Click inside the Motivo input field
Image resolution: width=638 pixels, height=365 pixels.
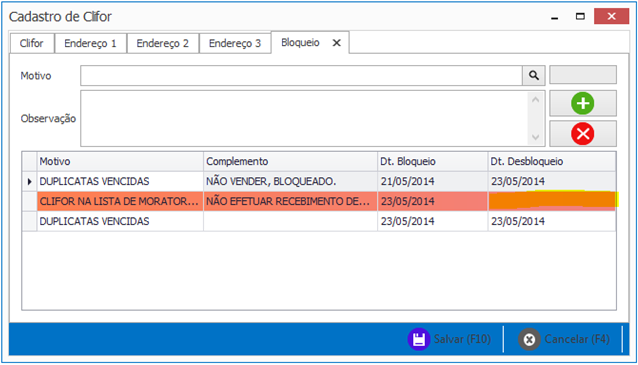301,76
